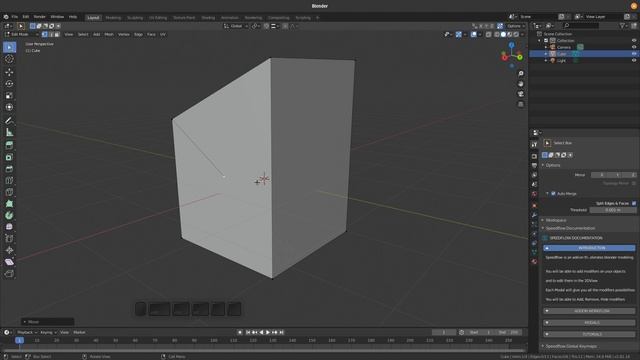Viewport: 640px width, 360px height.
Task: Enable face select mode
Action: pos(57,35)
